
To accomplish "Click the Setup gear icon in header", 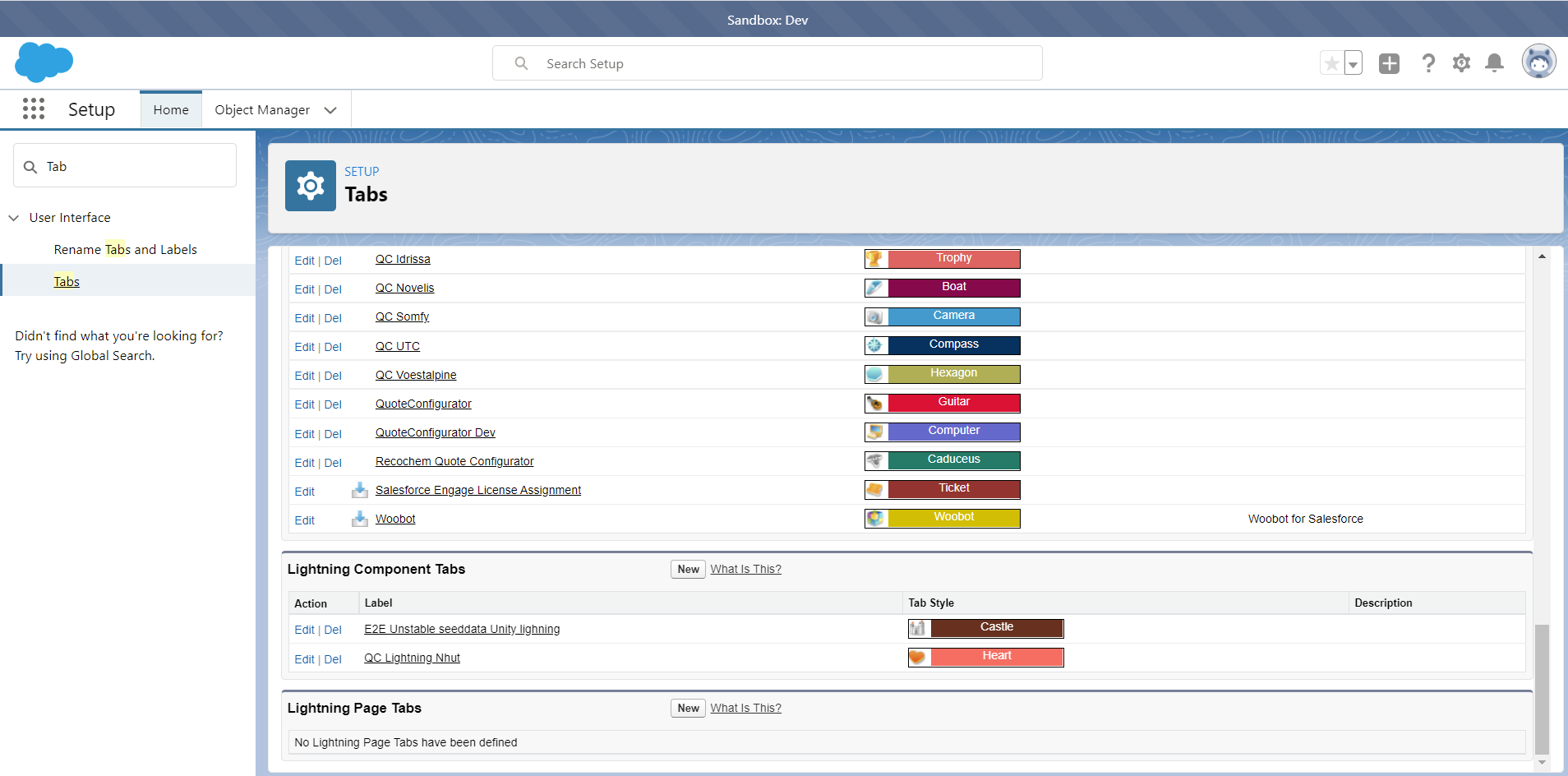I will (1461, 63).
